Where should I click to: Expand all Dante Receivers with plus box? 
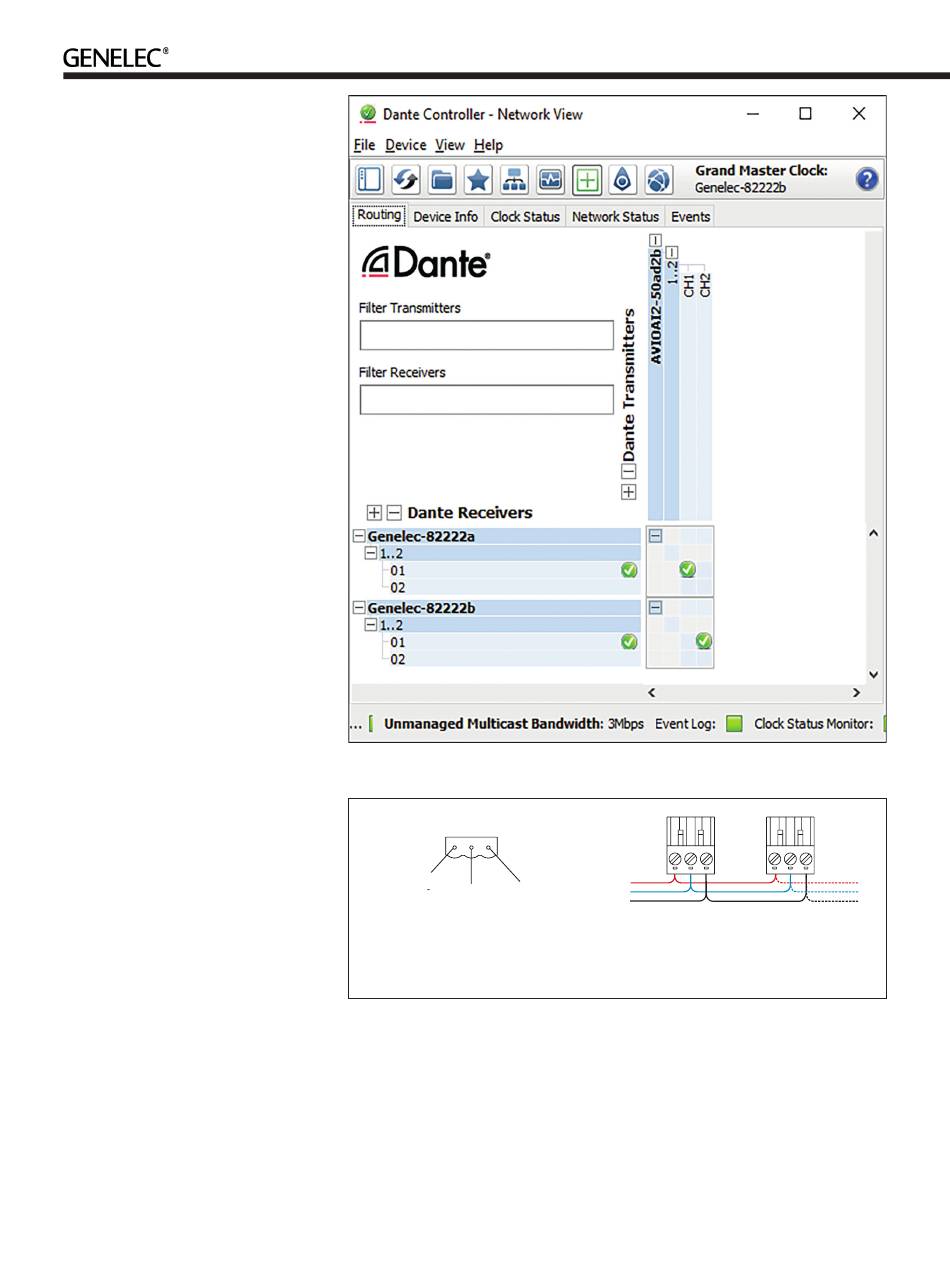pos(375,512)
